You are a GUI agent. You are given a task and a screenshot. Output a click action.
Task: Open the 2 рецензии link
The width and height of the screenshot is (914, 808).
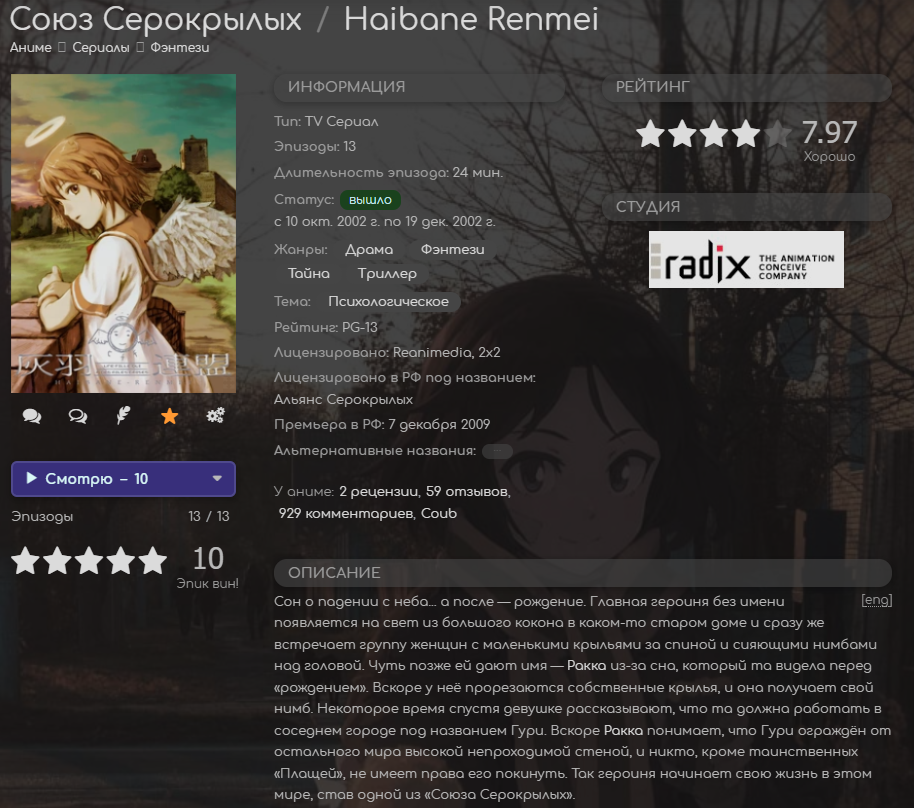[379, 491]
